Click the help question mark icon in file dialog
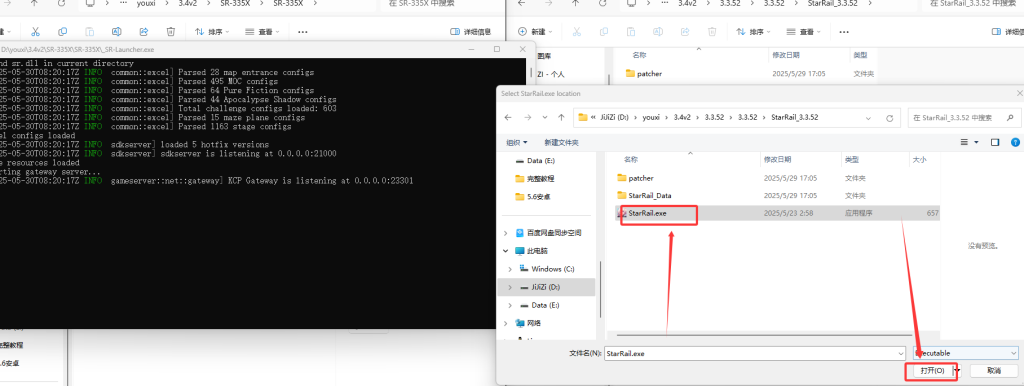This screenshot has height=386, width=1024. [1016, 142]
